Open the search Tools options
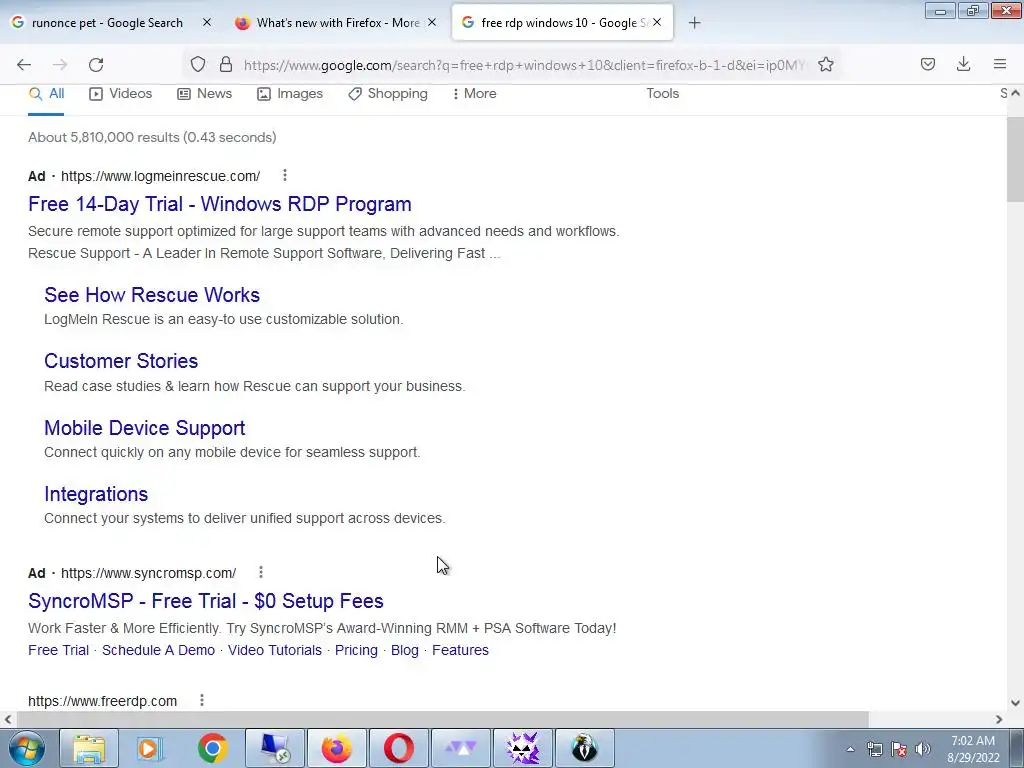 tap(663, 93)
